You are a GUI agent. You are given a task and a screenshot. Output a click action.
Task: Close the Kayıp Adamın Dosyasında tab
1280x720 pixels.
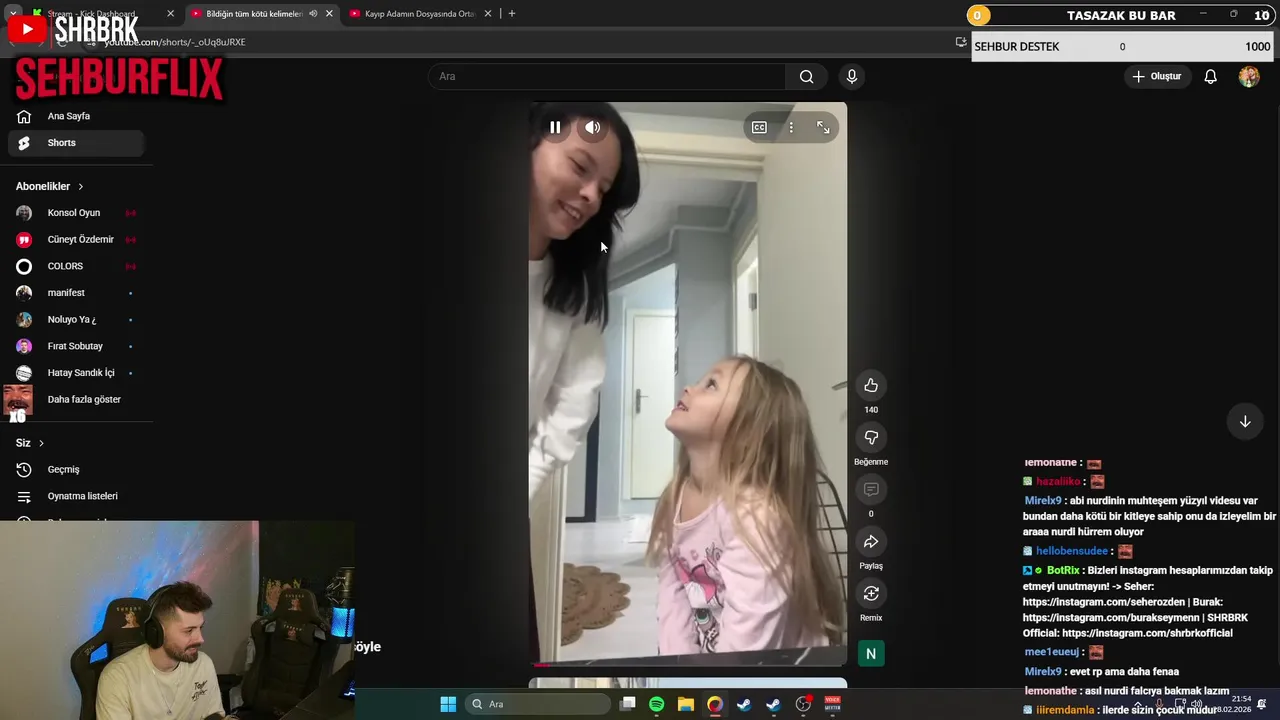[488, 14]
